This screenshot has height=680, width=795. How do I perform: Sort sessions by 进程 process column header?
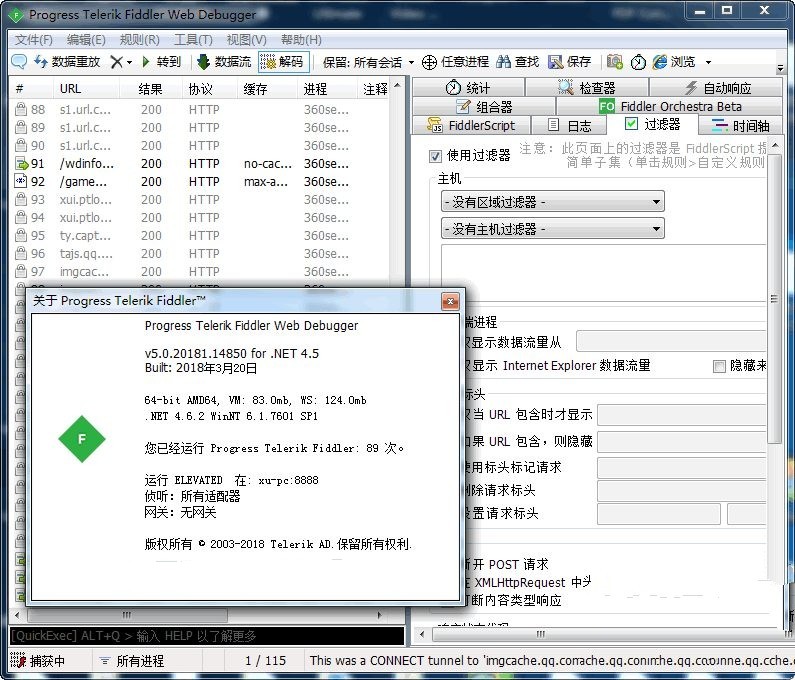[327, 89]
